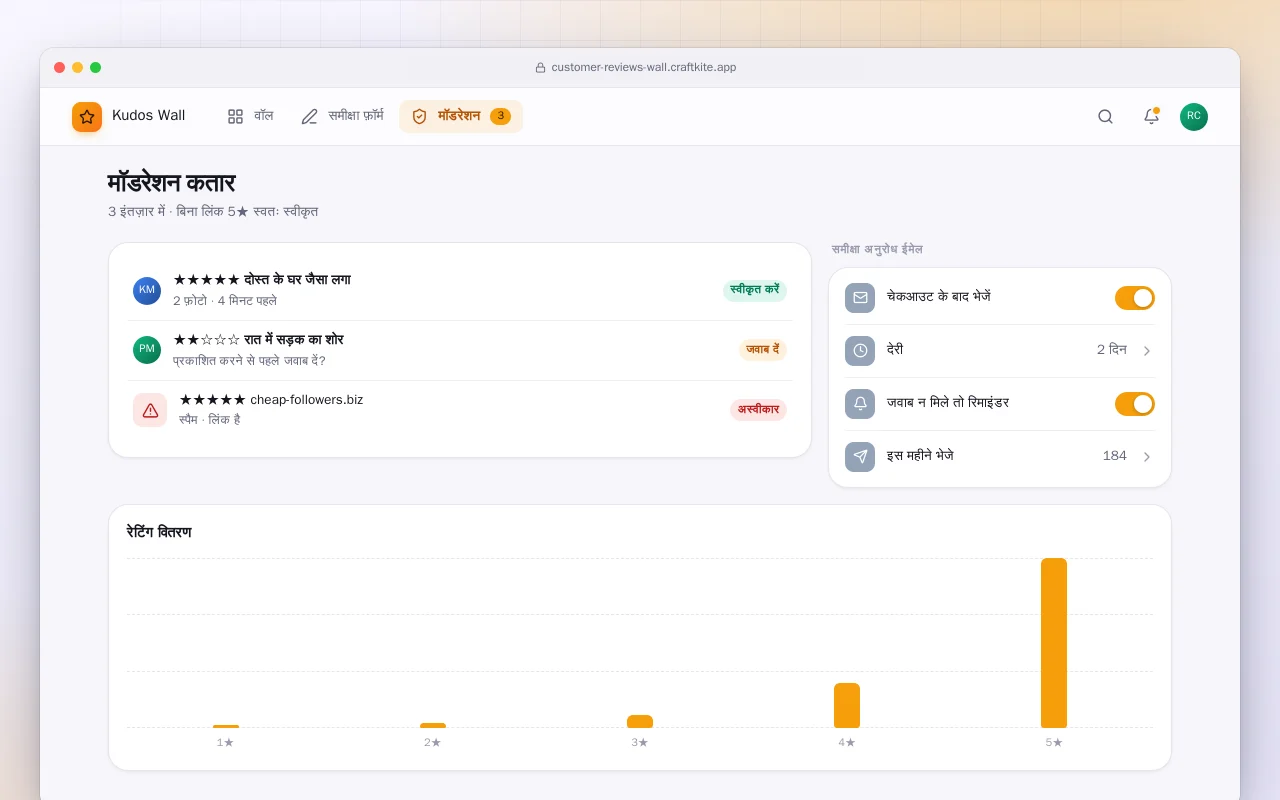
Task: Click the spam warning triangle icon
Action: click(x=150, y=410)
